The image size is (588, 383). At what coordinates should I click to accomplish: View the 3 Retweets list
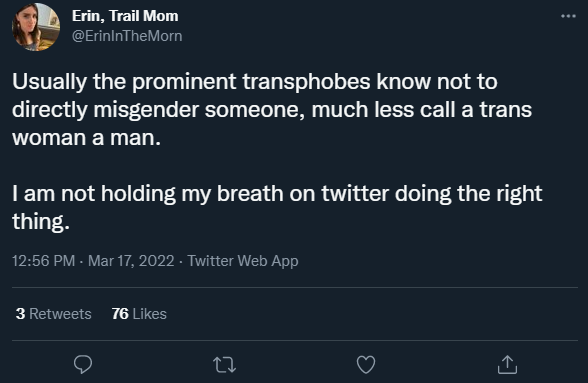pyautogui.click(x=54, y=314)
